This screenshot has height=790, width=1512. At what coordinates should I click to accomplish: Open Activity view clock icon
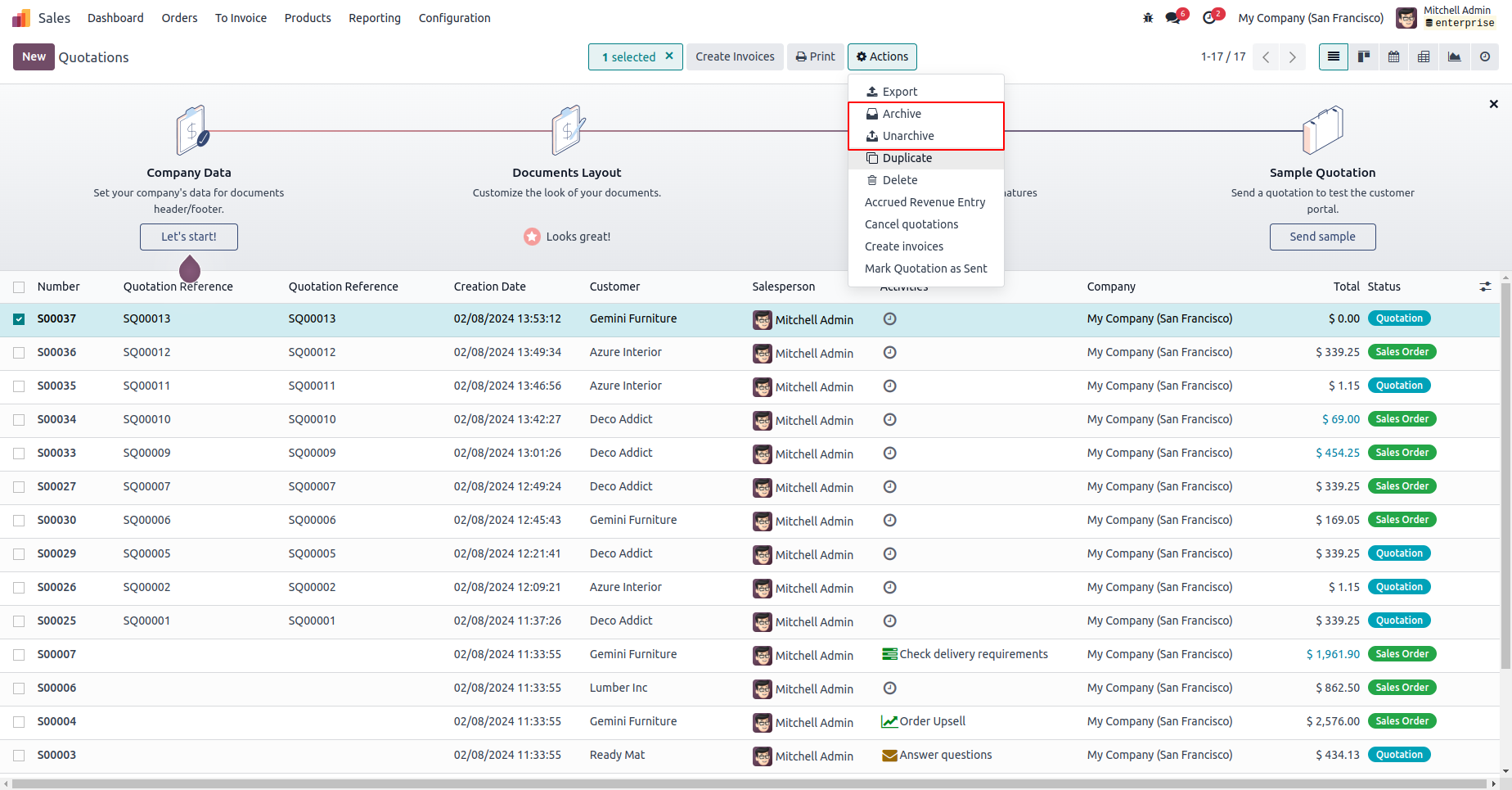1485,56
